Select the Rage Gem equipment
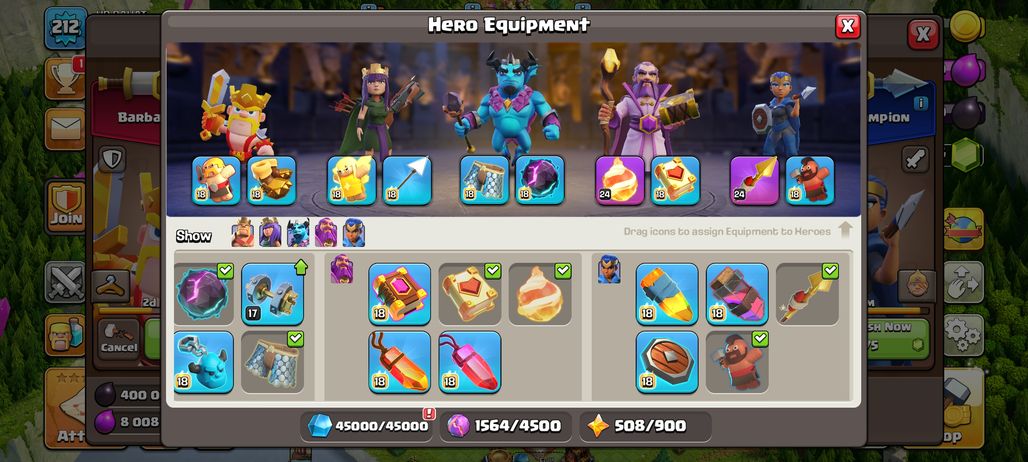 pyautogui.click(x=399, y=362)
